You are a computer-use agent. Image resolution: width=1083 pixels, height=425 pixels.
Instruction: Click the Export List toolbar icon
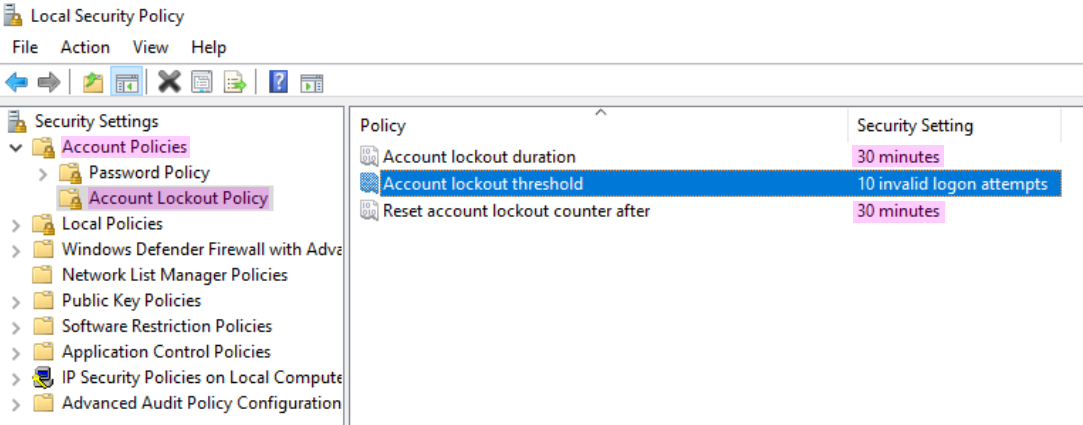pyautogui.click(x=235, y=83)
